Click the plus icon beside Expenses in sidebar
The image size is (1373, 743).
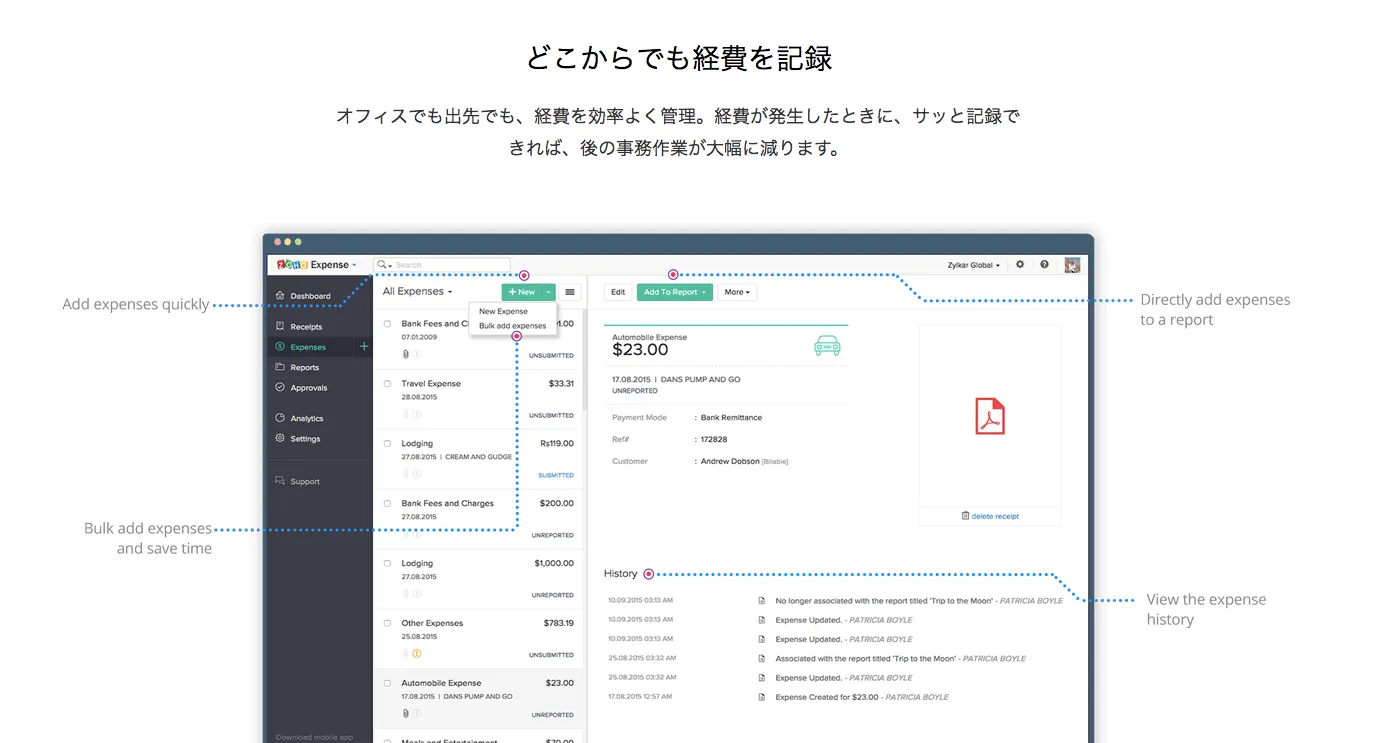point(364,347)
